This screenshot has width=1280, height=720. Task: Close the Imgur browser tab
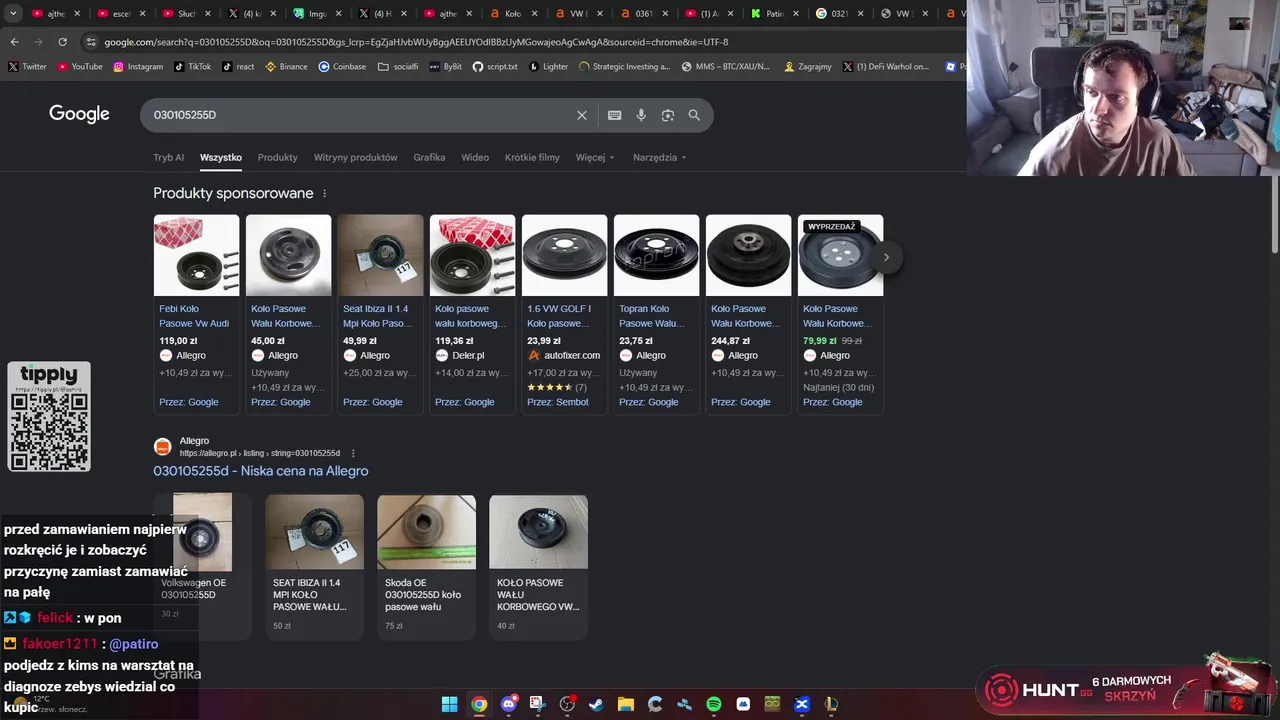(x=337, y=14)
